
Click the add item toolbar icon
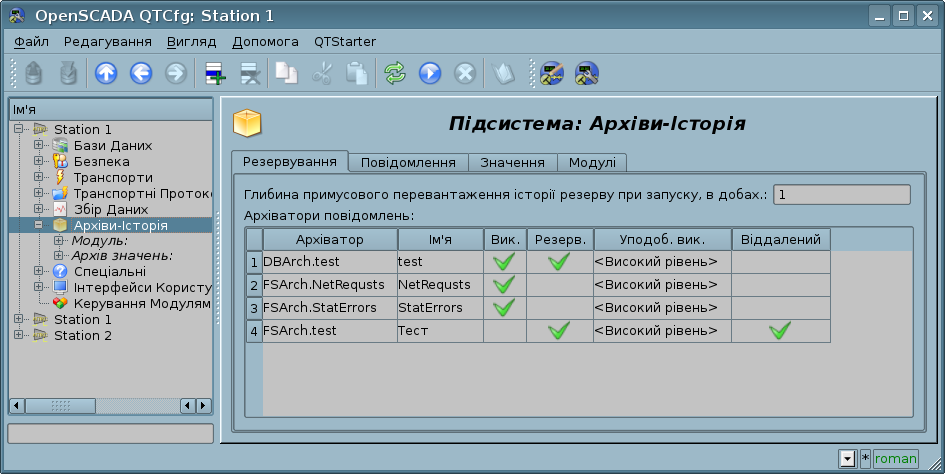[215, 73]
